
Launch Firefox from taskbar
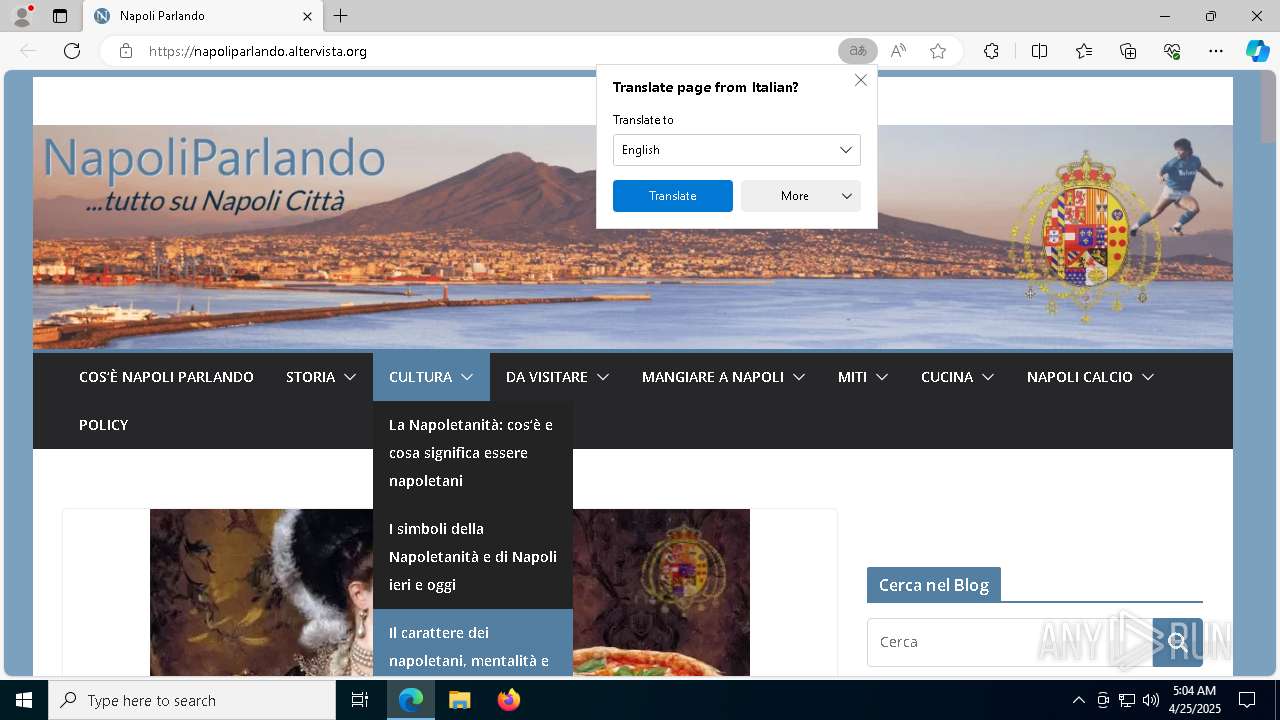[509, 700]
